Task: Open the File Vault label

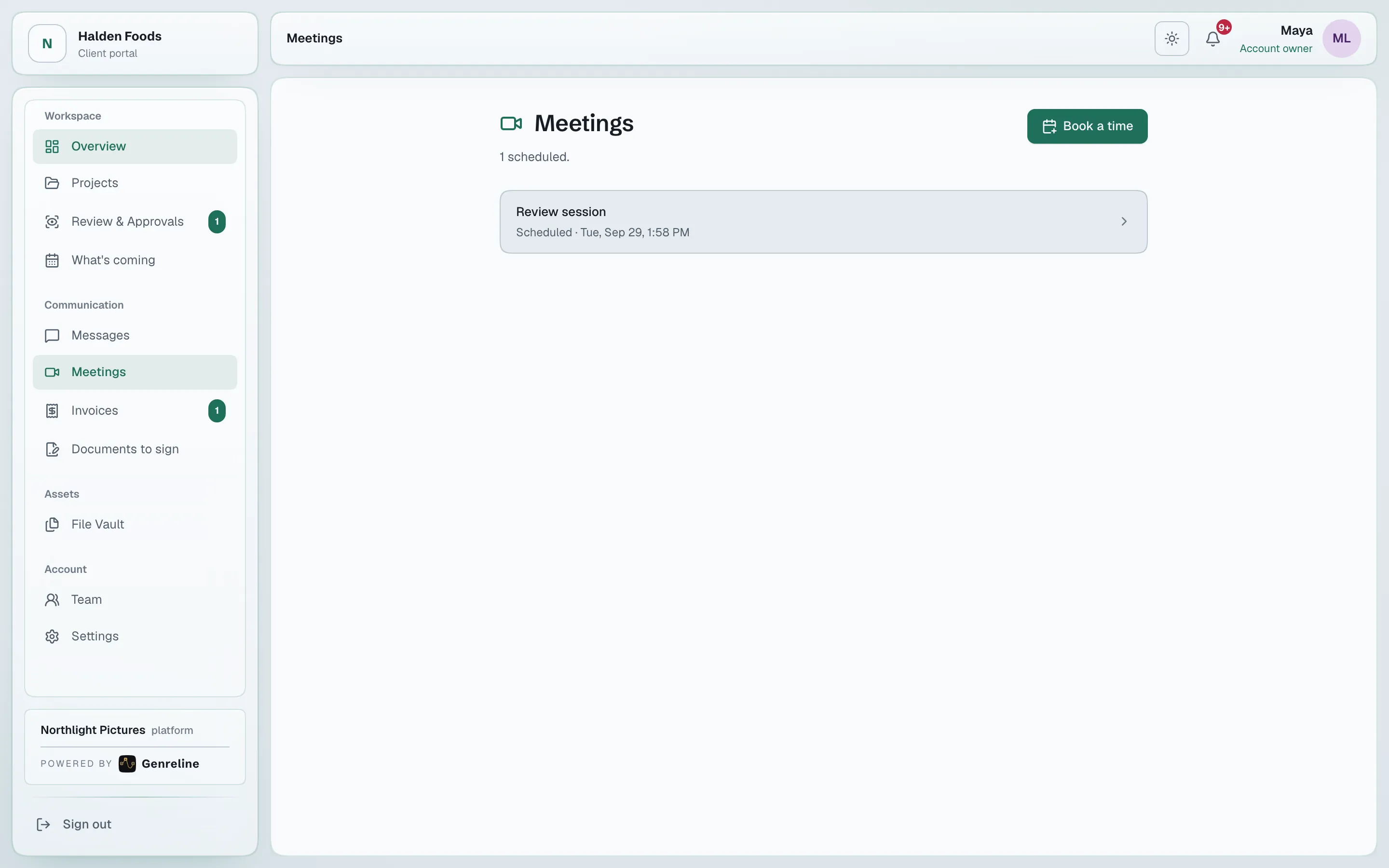Action: click(97, 524)
